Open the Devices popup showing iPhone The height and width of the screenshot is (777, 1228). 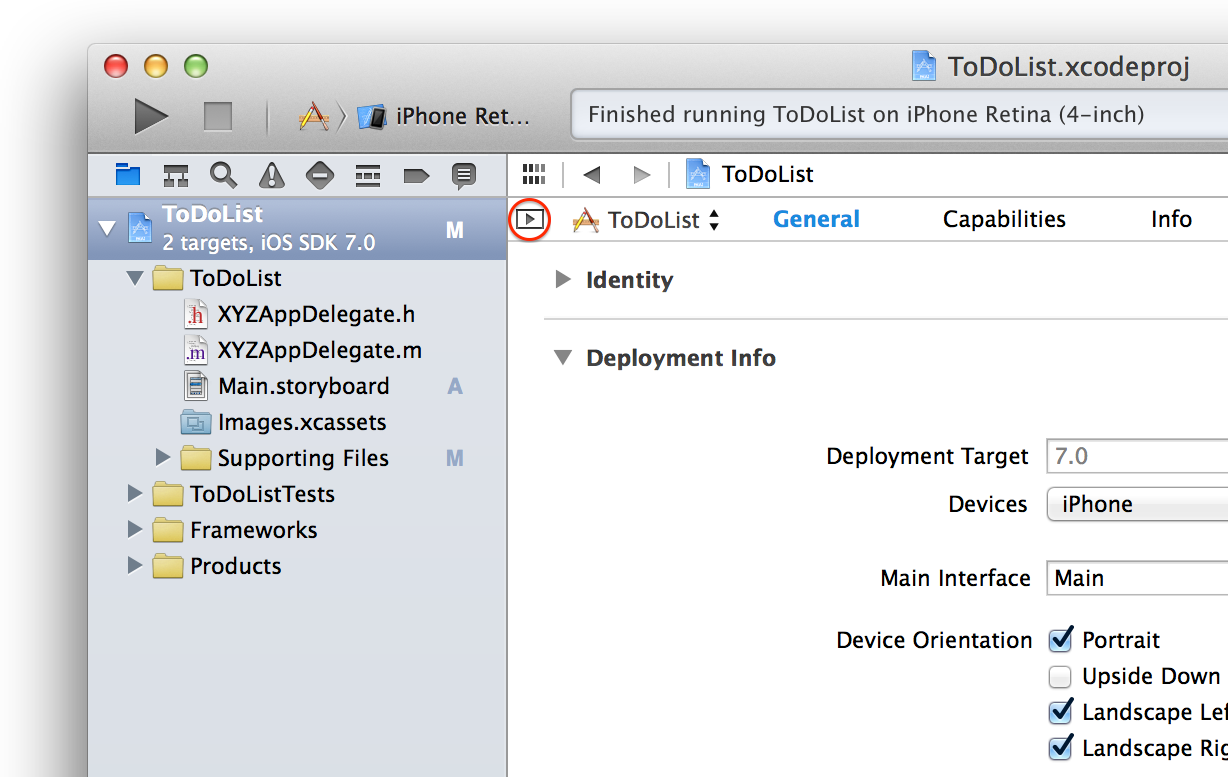pos(1137,504)
